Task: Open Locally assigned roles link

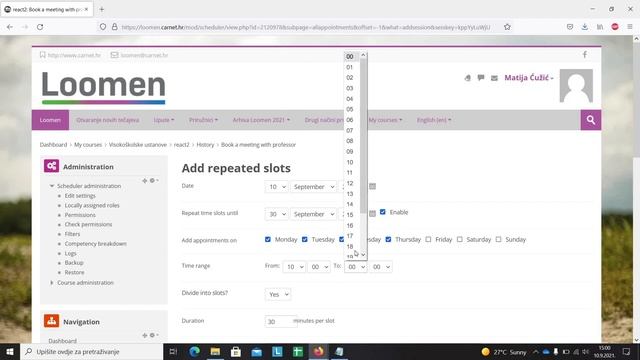Action: coord(92,205)
